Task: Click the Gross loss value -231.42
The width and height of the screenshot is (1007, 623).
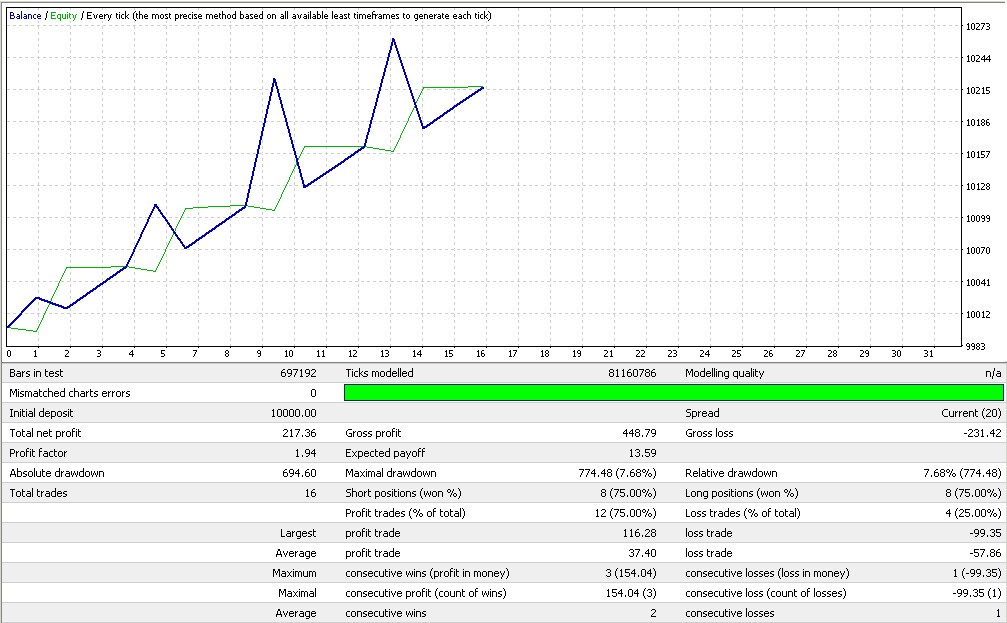Action: coord(981,433)
